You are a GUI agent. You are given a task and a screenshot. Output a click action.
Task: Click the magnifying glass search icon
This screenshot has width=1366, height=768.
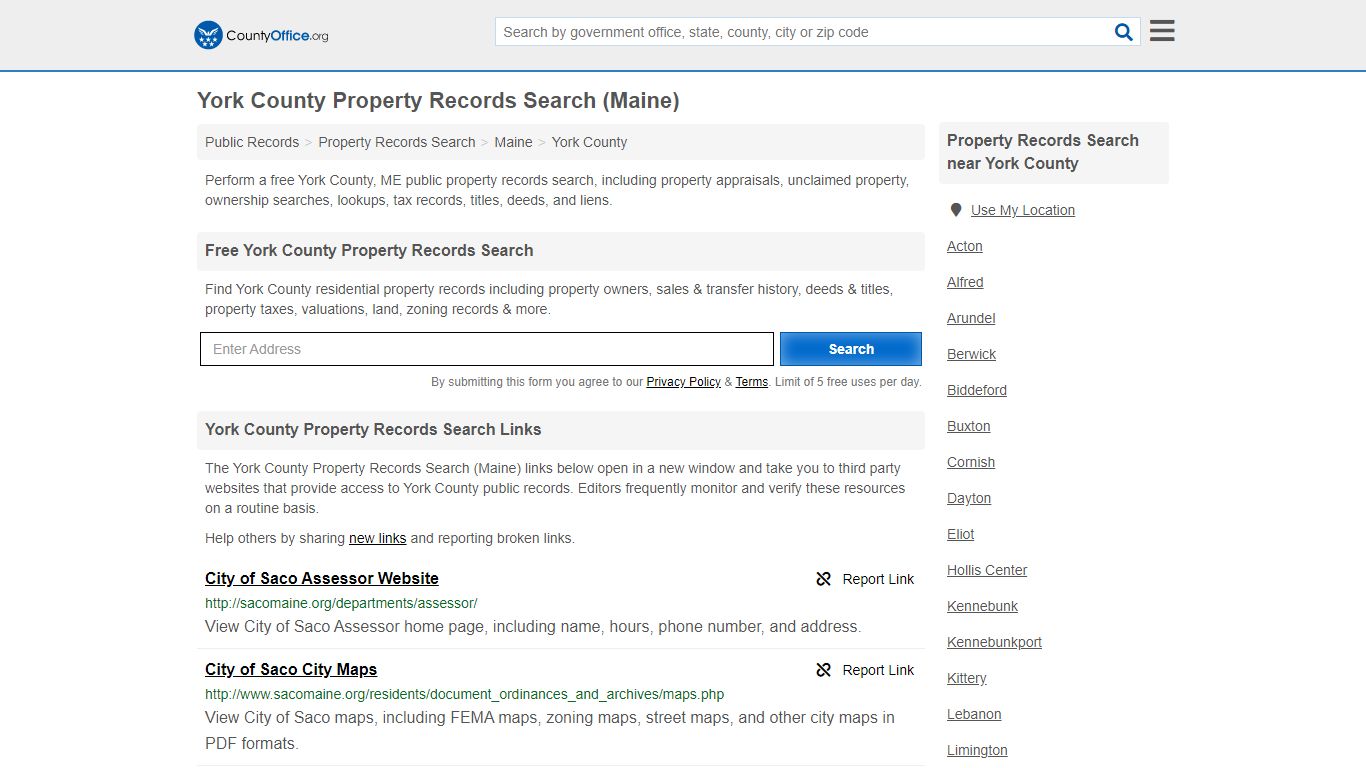click(x=1124, y=32)
